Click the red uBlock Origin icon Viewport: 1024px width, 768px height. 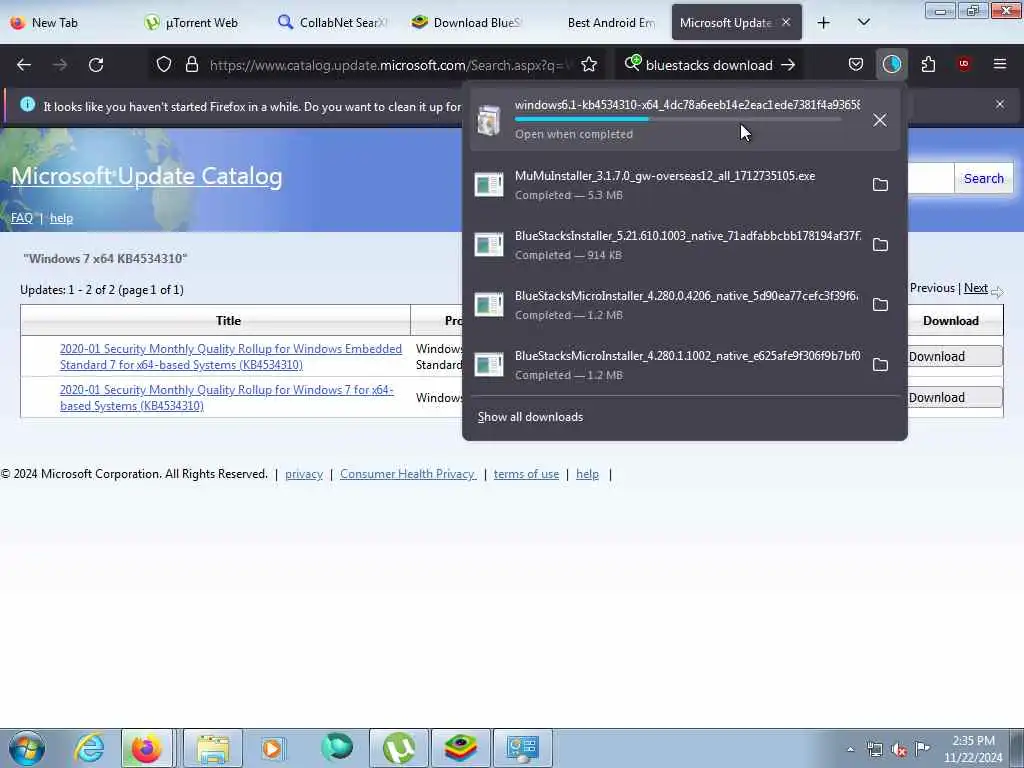964,65
